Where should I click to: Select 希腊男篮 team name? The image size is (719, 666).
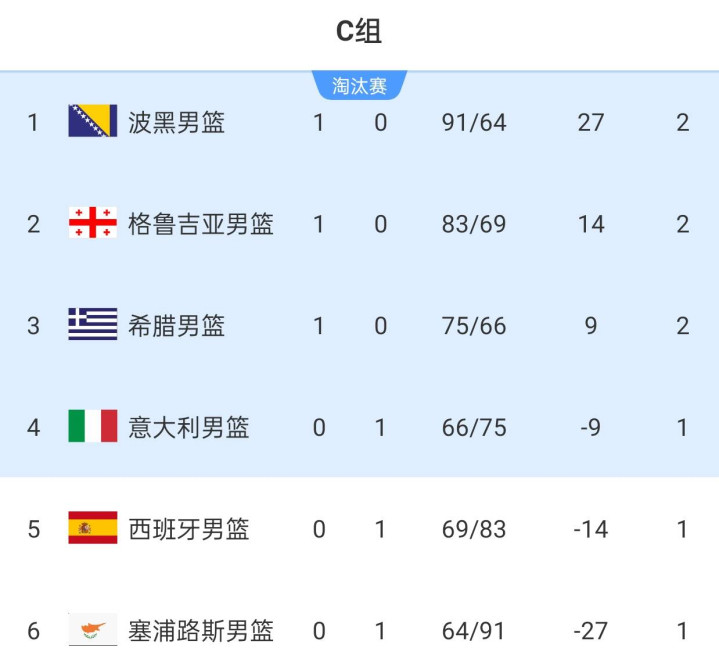pyautogui.click(x=177, y=325)
